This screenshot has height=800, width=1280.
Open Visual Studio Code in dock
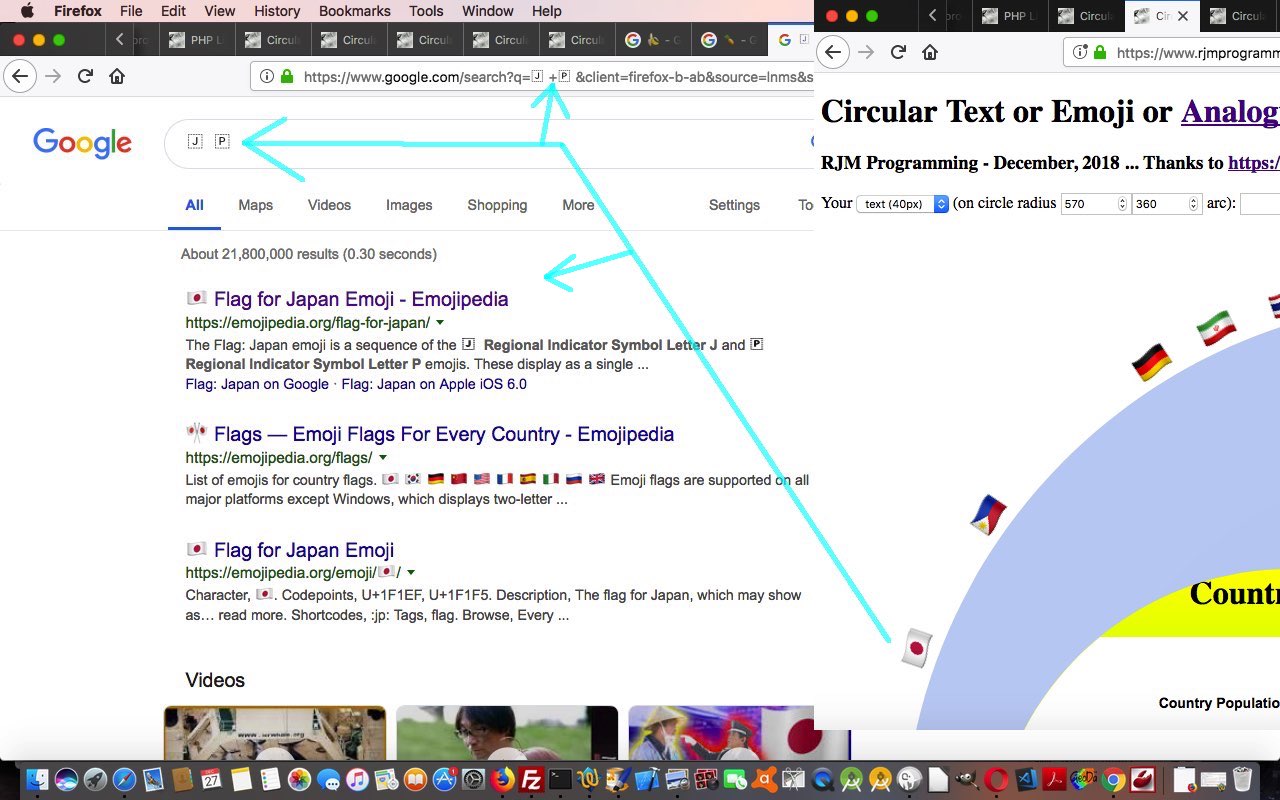1026,779
